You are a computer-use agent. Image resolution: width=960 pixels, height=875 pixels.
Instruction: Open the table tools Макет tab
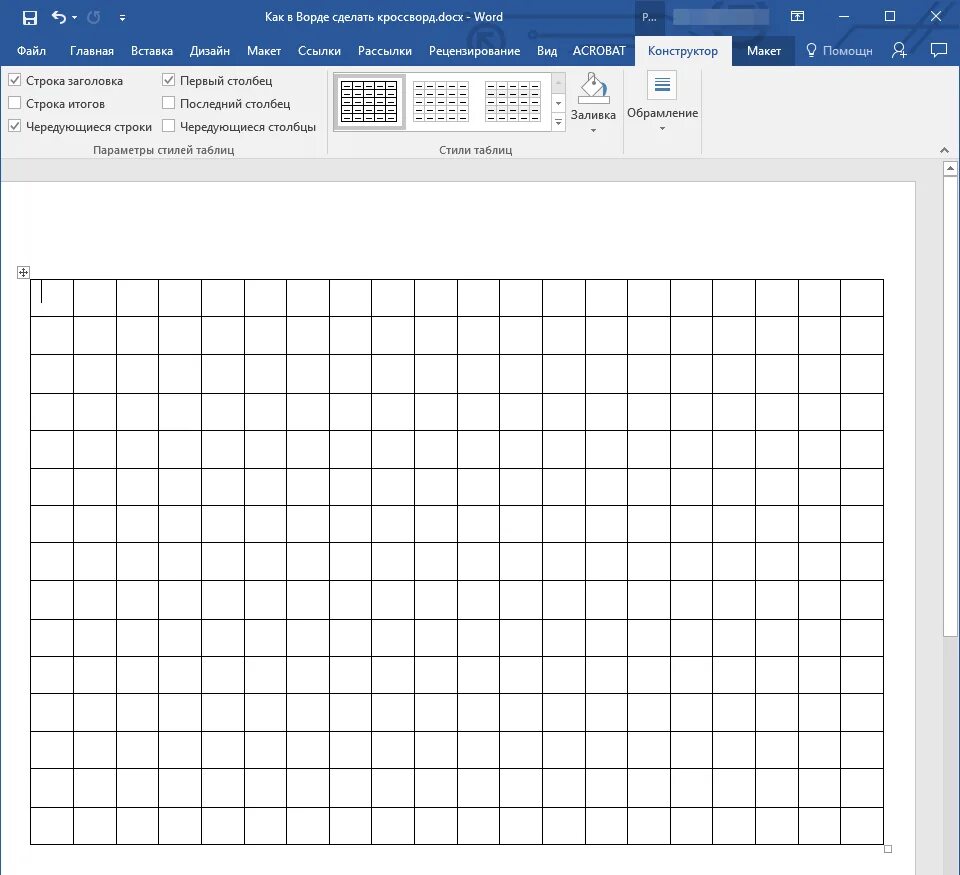pos(763,51)
